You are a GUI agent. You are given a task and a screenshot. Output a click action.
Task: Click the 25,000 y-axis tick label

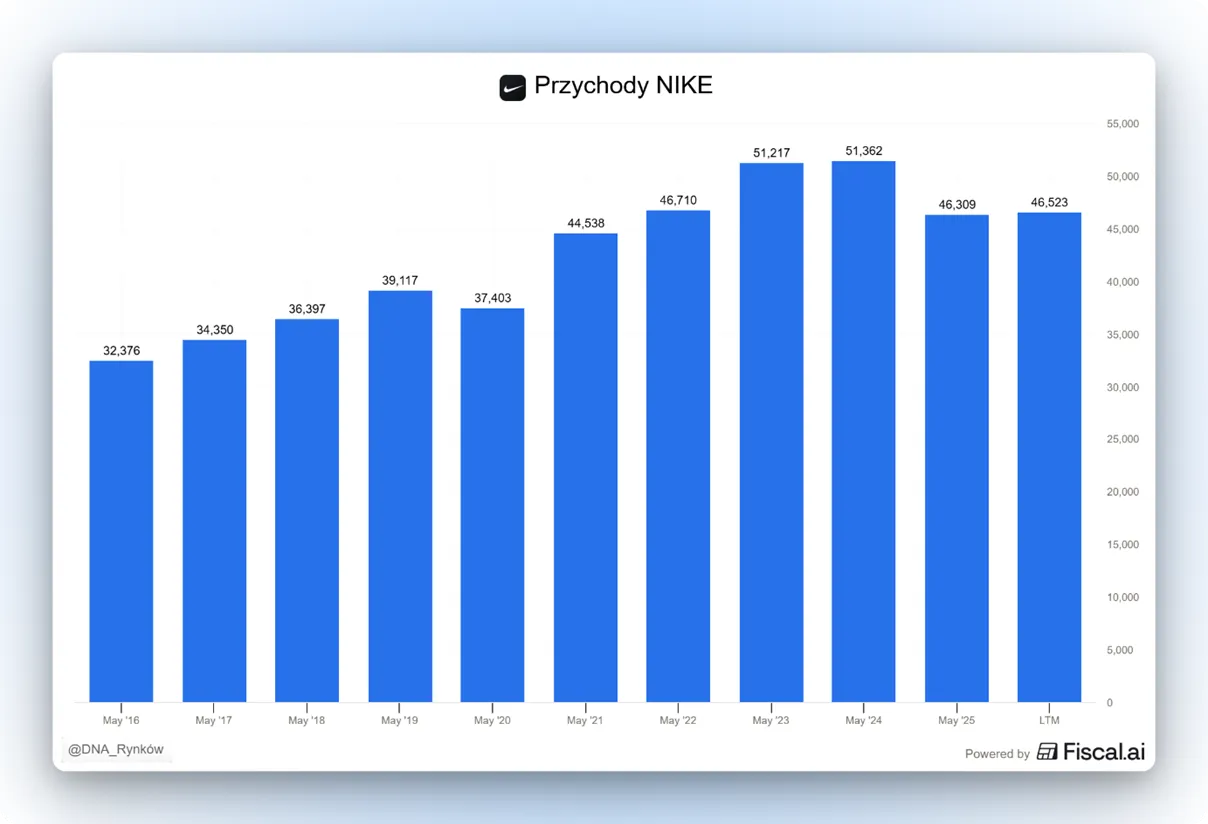pos(1122,440)
